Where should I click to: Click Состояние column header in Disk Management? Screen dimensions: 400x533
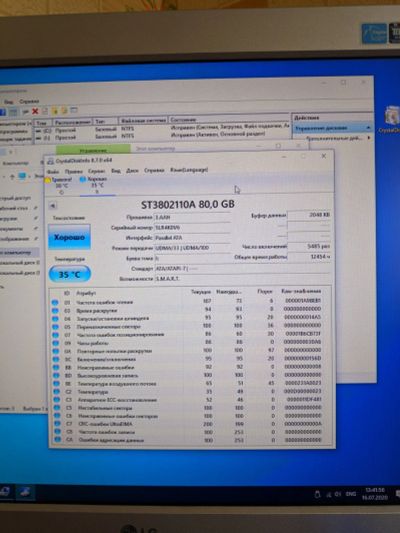pos(184,120)
